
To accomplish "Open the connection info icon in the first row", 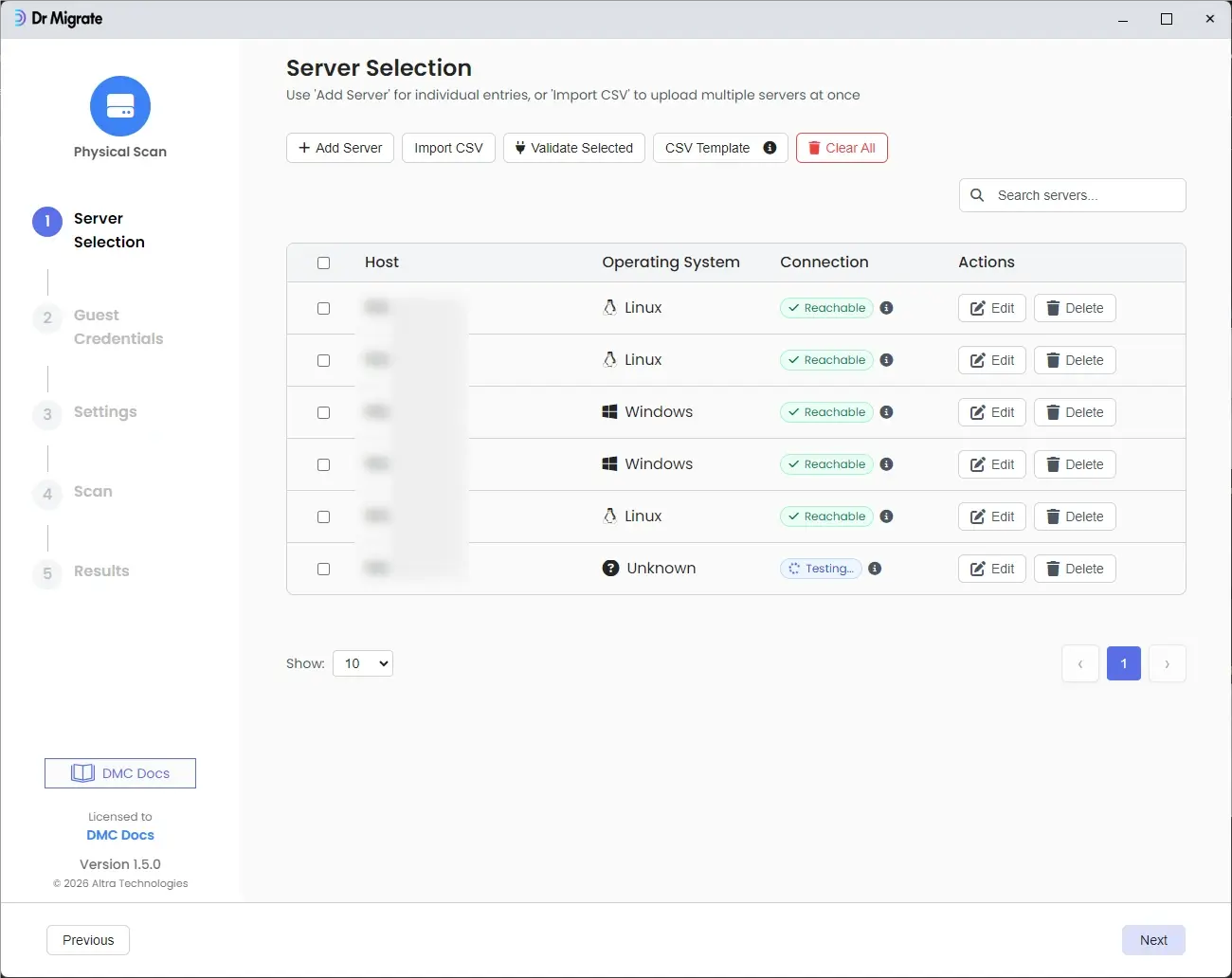I will tap(886, 308).
